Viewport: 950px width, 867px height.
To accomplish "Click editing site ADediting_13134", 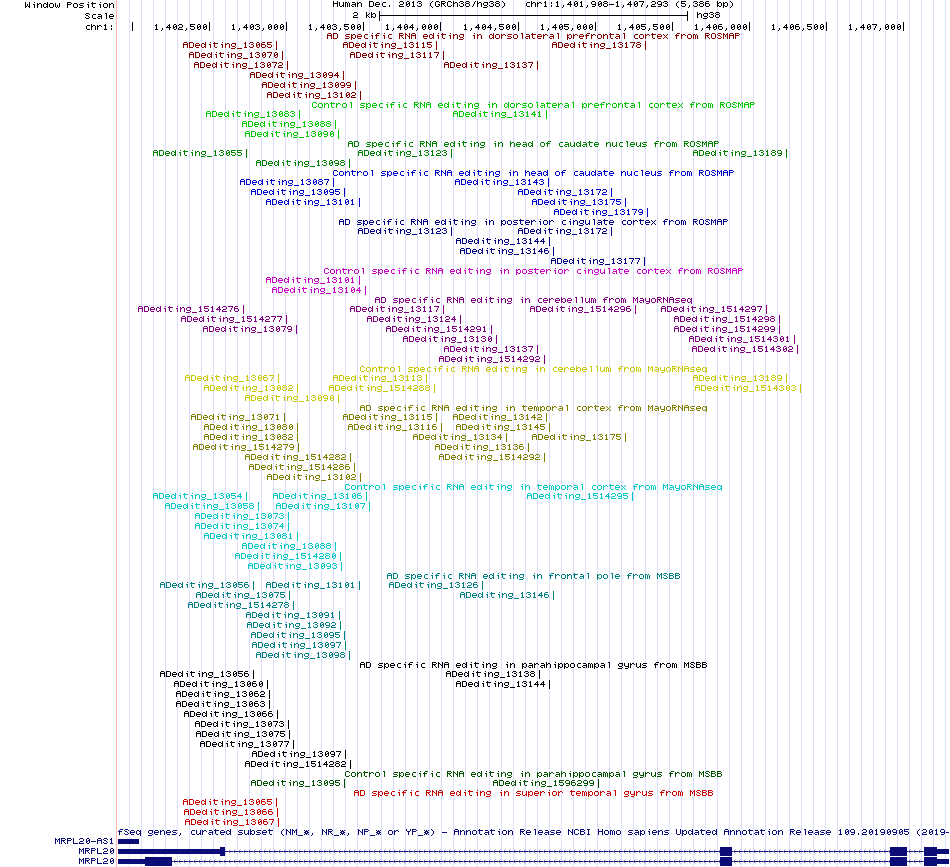I will click(460, 437).
